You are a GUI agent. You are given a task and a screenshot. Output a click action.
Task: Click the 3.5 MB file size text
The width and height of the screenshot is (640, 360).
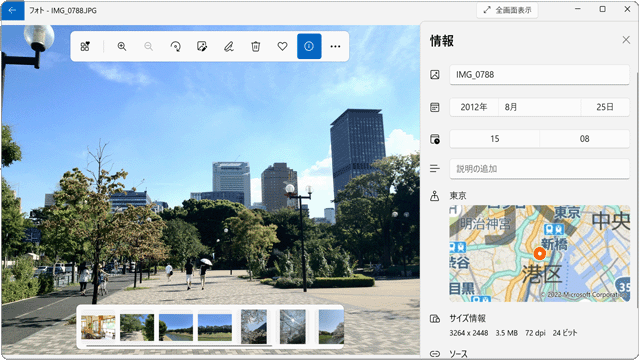[507, 333]
